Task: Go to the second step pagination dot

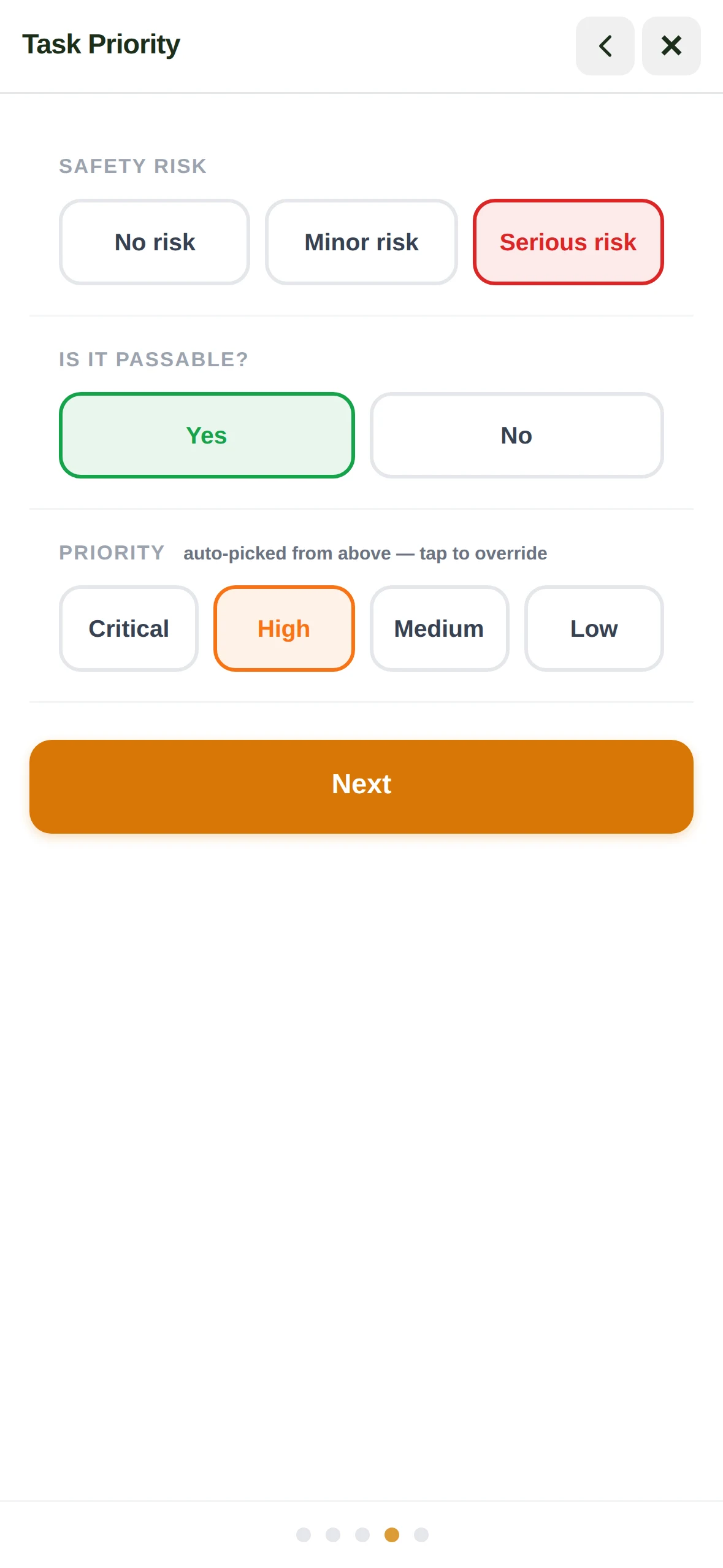Action: click(333, 1534)
